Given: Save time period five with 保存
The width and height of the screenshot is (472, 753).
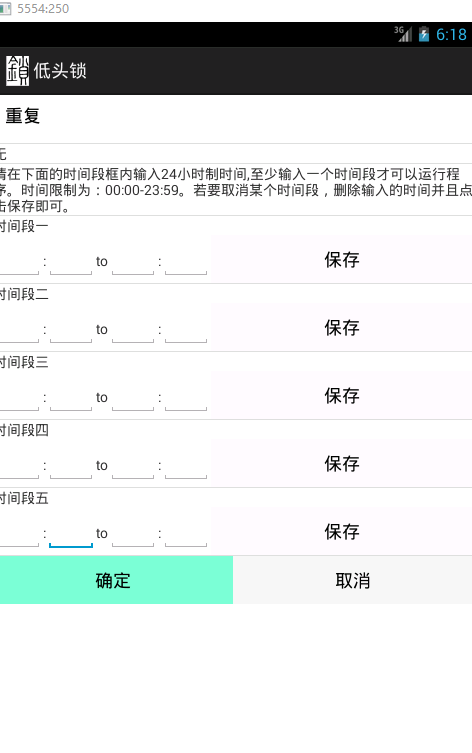Looking at the screenshot, I should (x=342, y=532).
